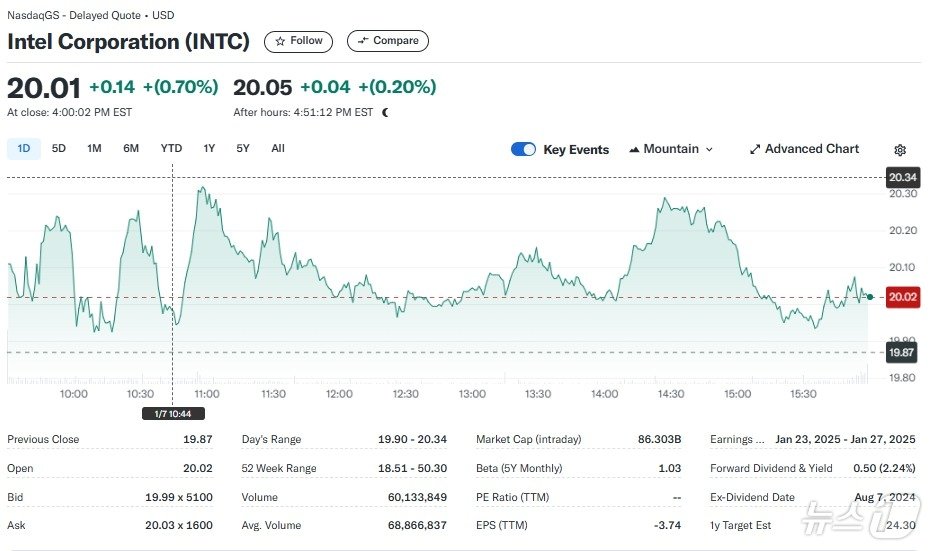The width and height of the screenshot is (931, 551).
Task: Select the 1Y time range
Action: tap(209, 148)
